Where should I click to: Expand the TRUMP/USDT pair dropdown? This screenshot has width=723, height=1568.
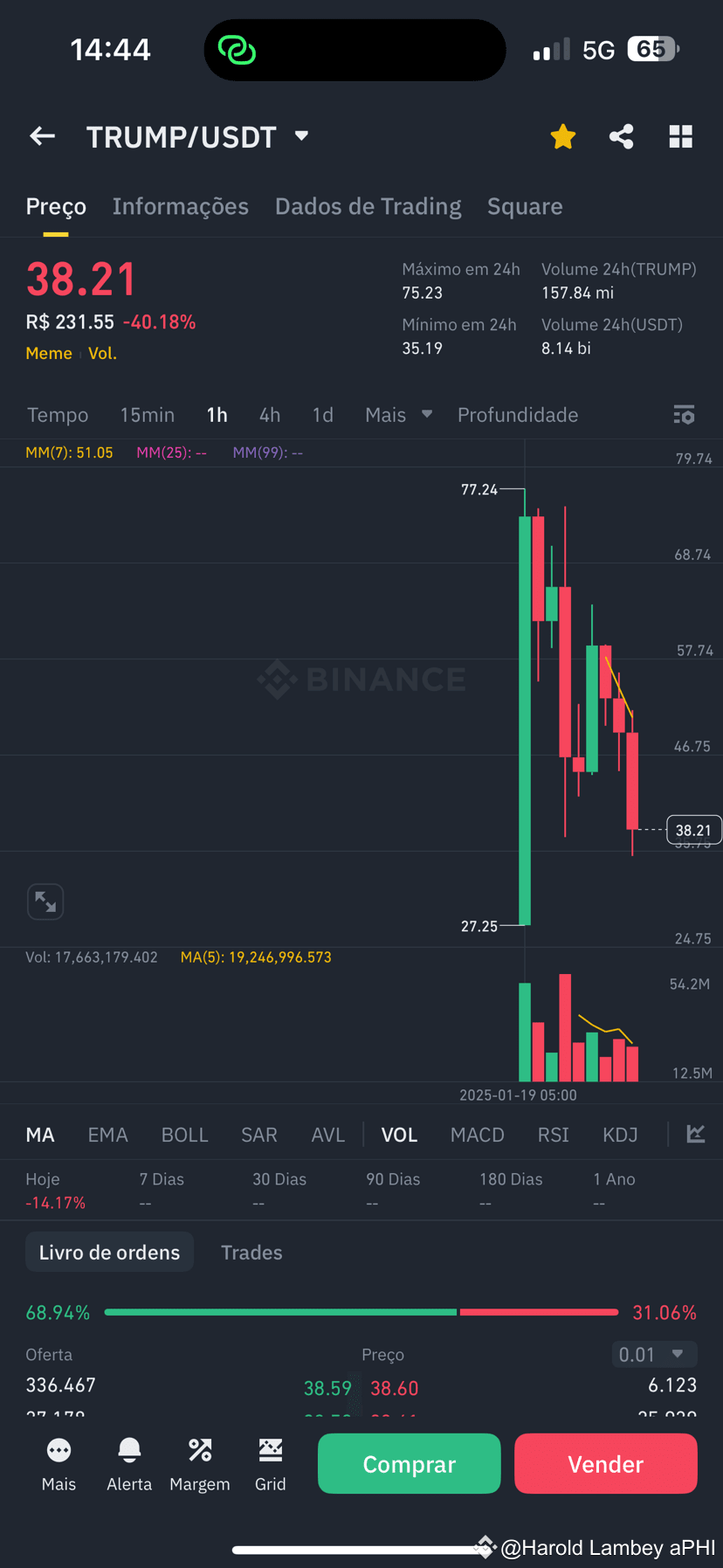(x=302, y=135)
